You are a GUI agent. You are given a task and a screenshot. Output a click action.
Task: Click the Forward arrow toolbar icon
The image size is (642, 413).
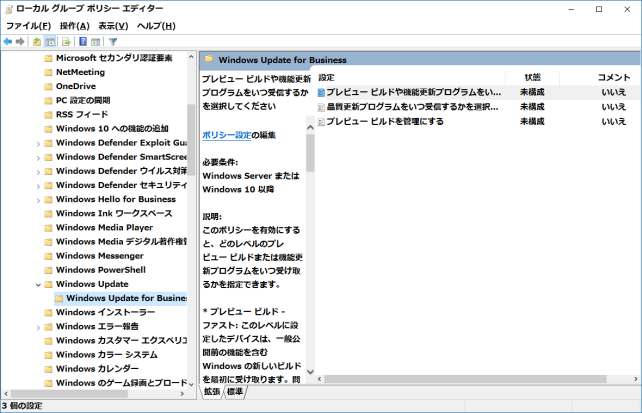pyautogui.click(x=20, y=42)
